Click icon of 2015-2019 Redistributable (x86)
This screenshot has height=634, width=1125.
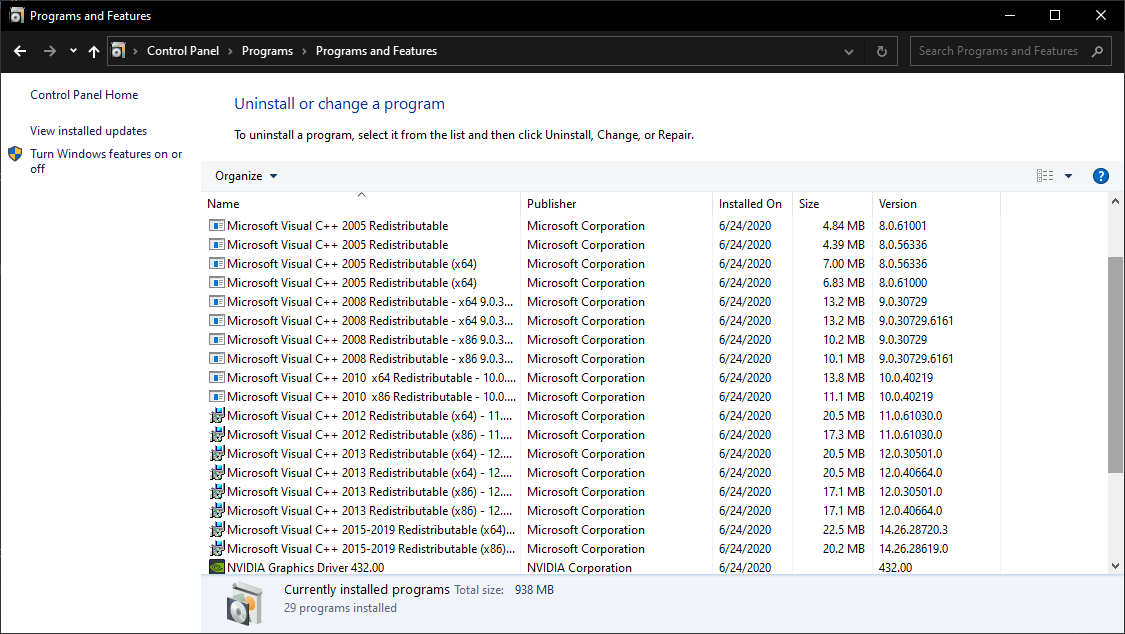pyautogui.click(x=217, y=549)
